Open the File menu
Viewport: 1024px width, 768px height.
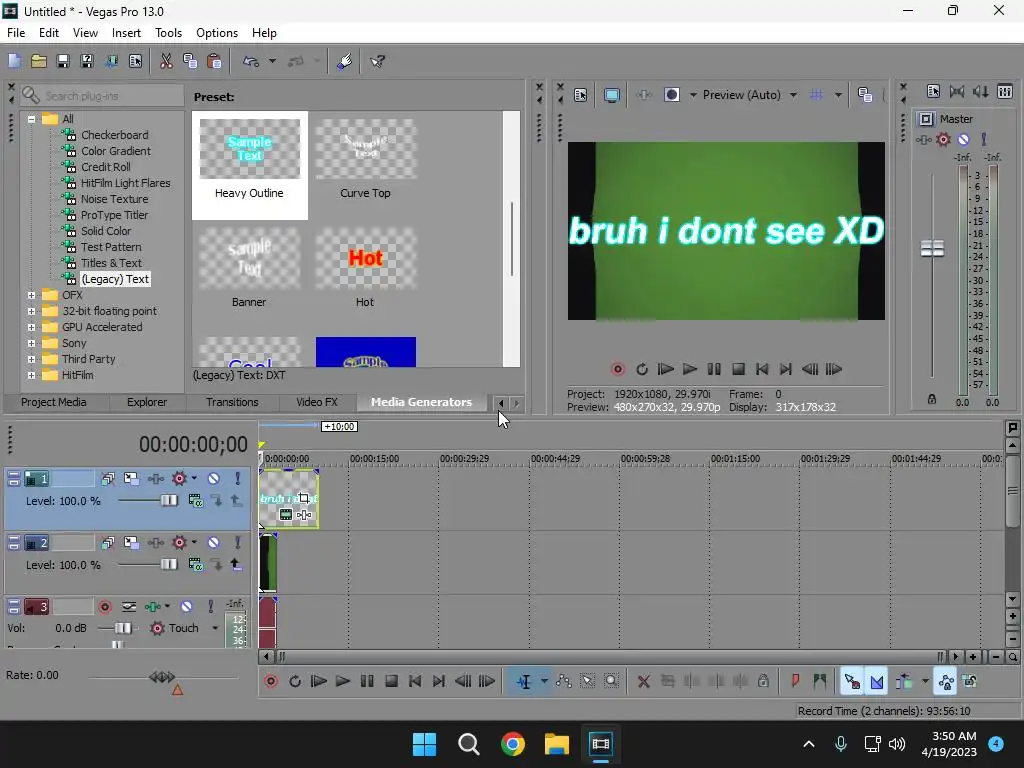click(x=16, y=33)
